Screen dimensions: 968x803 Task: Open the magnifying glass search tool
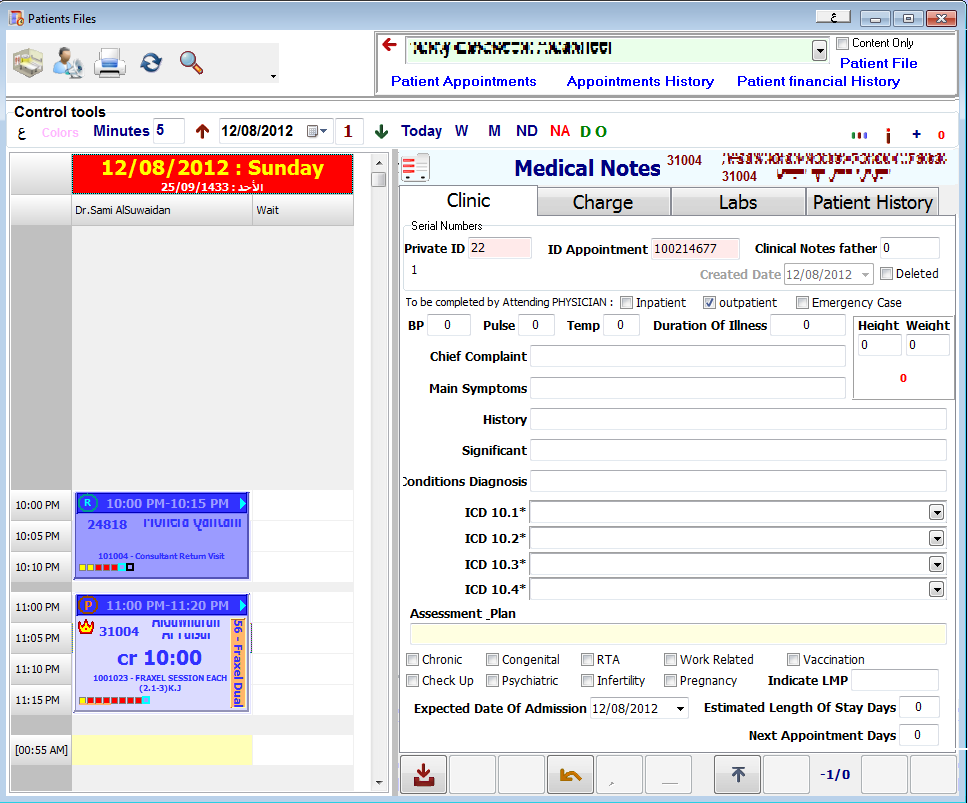click(x=191, y=63)
